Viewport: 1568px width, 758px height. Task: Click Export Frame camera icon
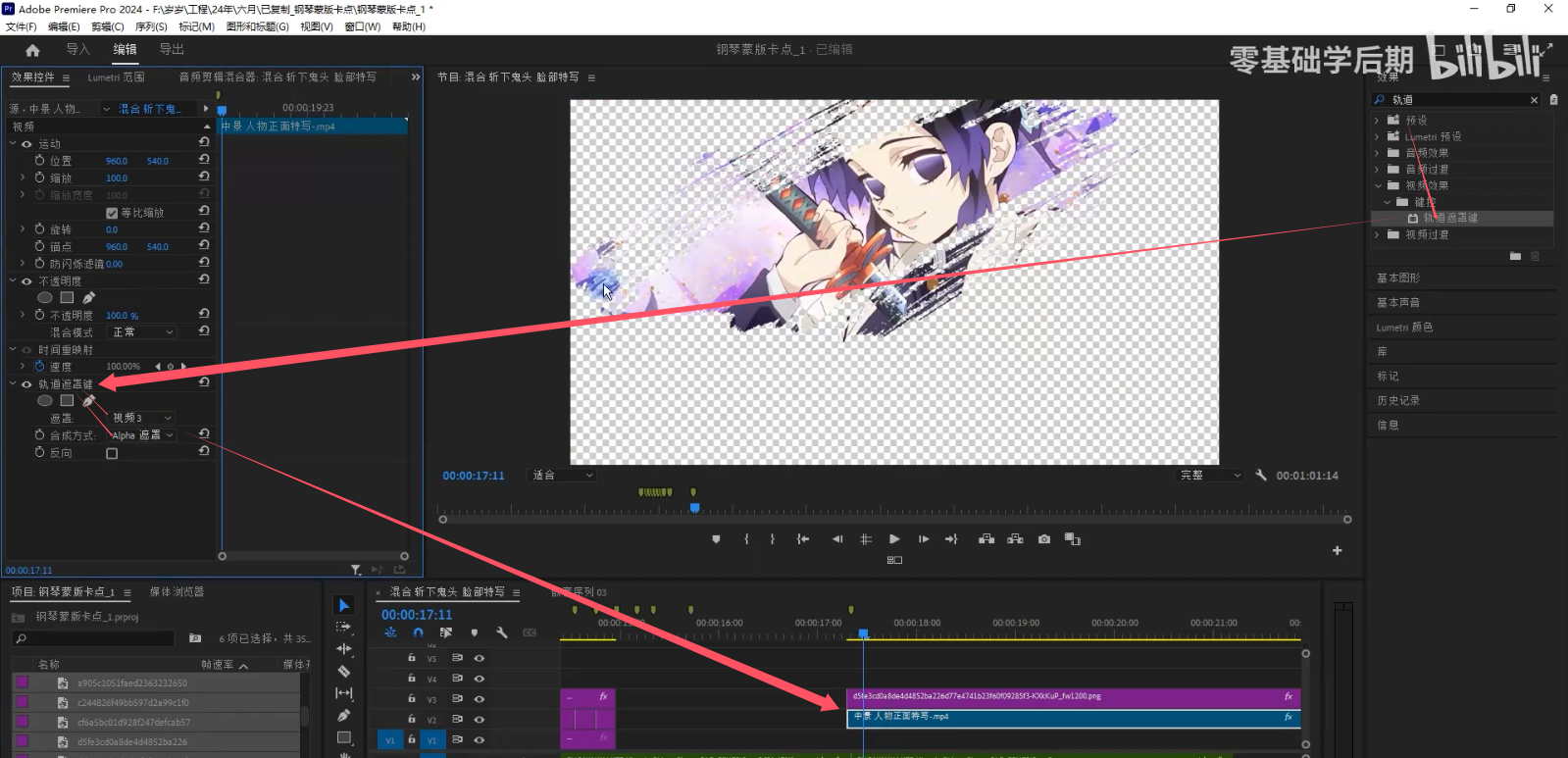point(1044,539)
